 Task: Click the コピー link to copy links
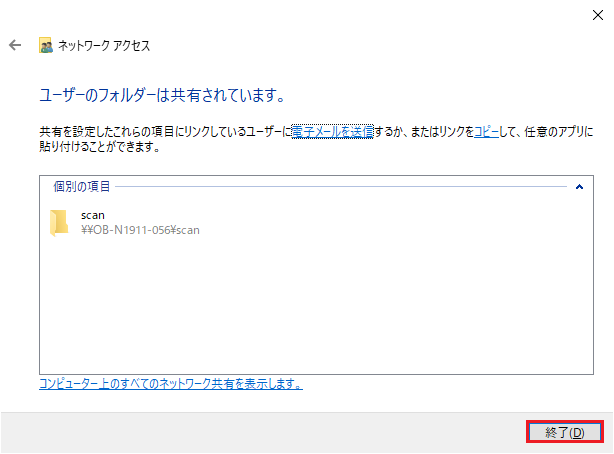[486, 132]
